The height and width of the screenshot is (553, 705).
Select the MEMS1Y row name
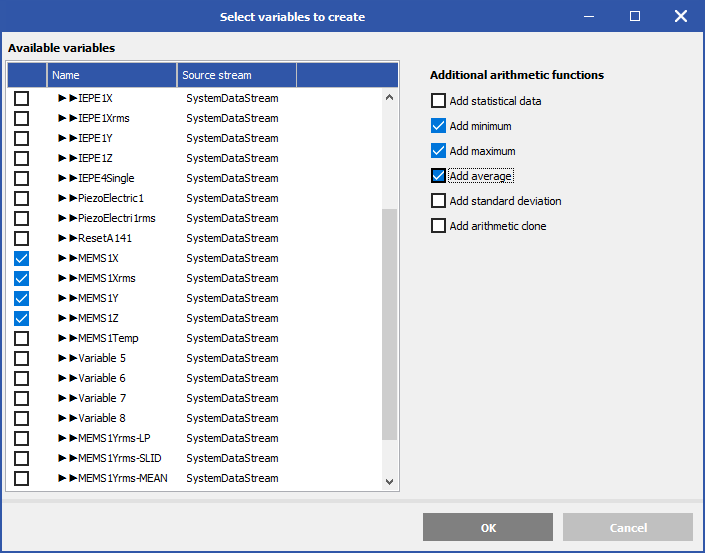[x=98, y=298]
